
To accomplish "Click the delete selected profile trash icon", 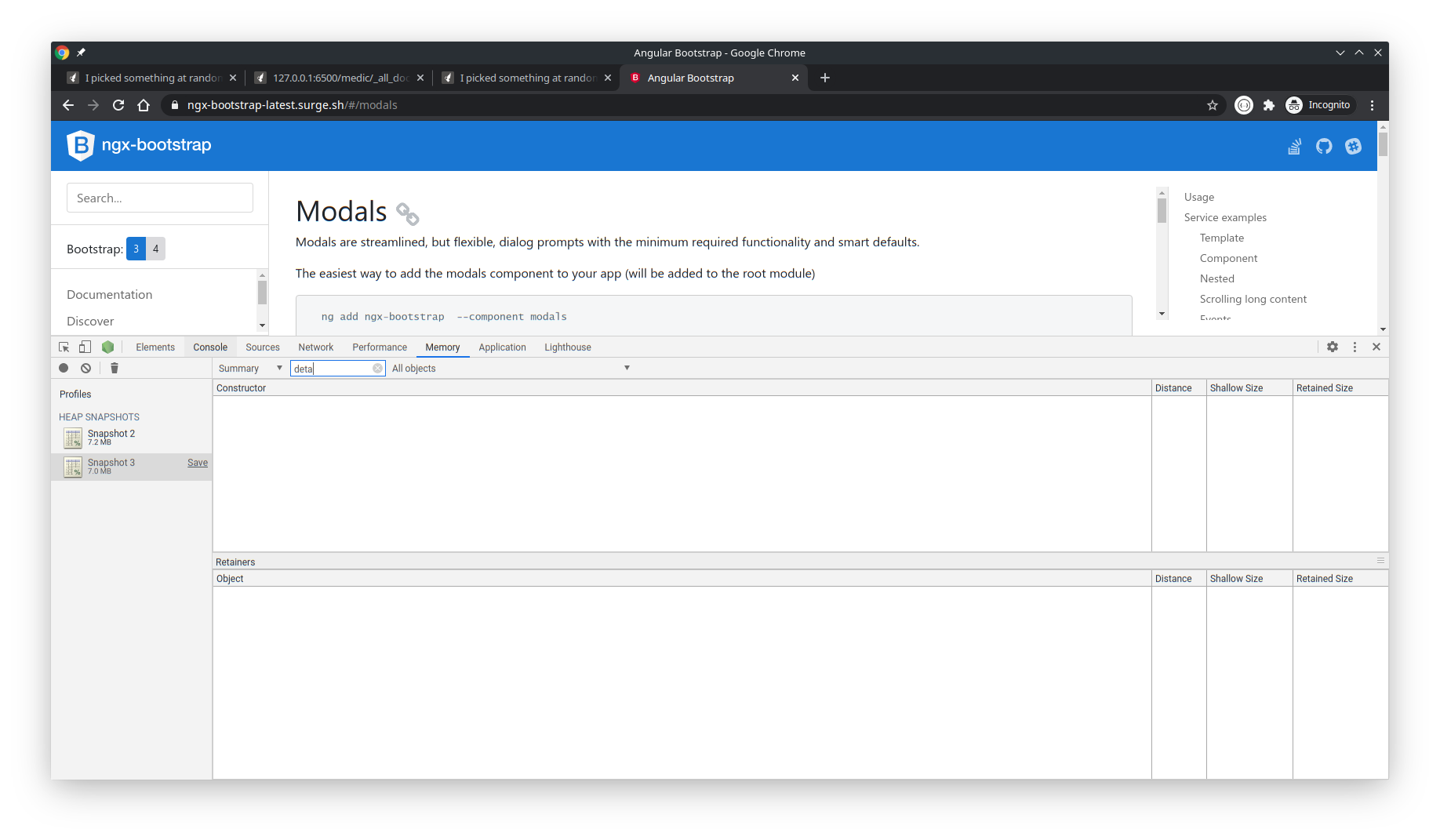I will click(114, 368).
